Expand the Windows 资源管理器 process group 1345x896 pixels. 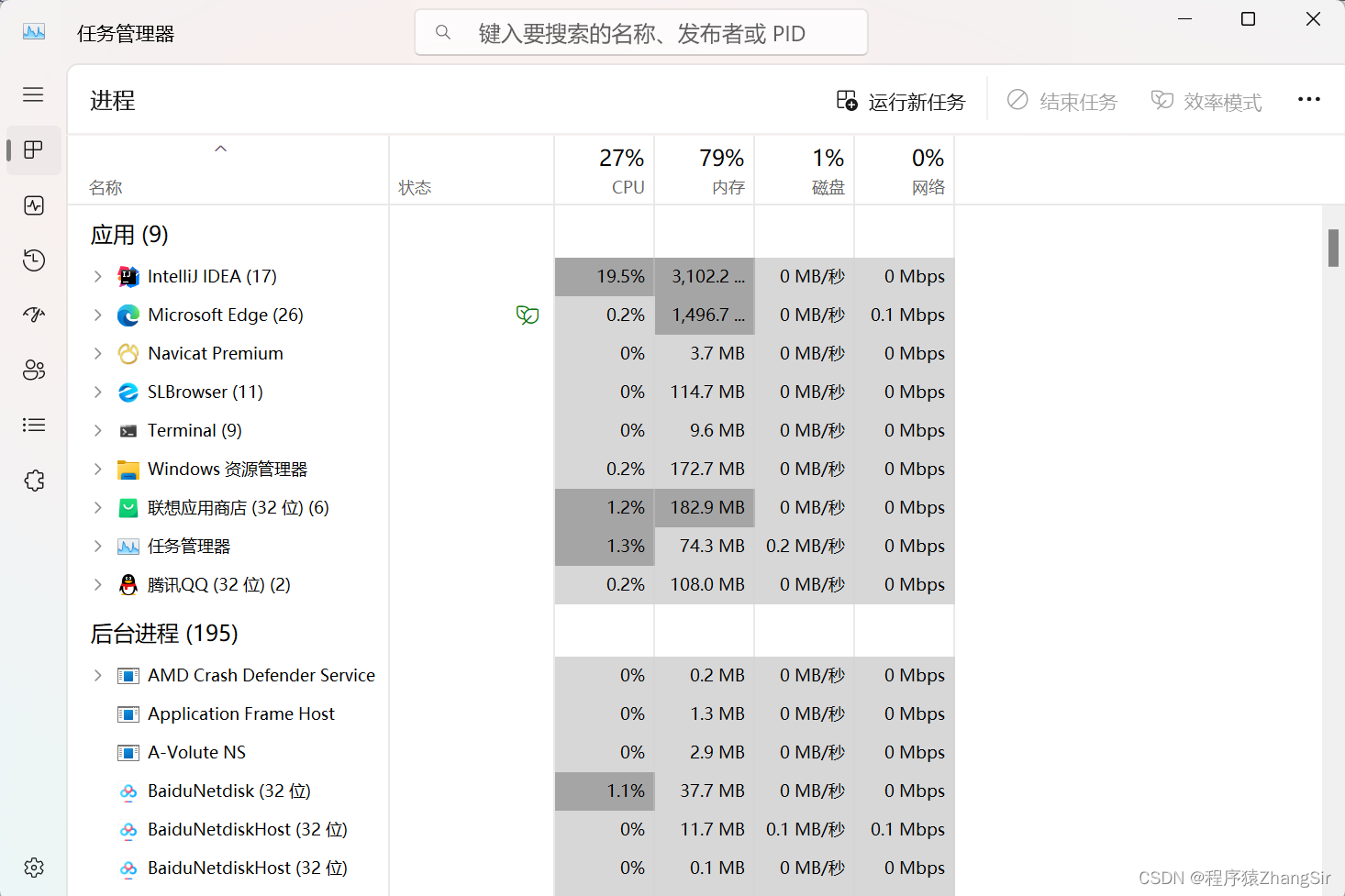pos(98,469)
